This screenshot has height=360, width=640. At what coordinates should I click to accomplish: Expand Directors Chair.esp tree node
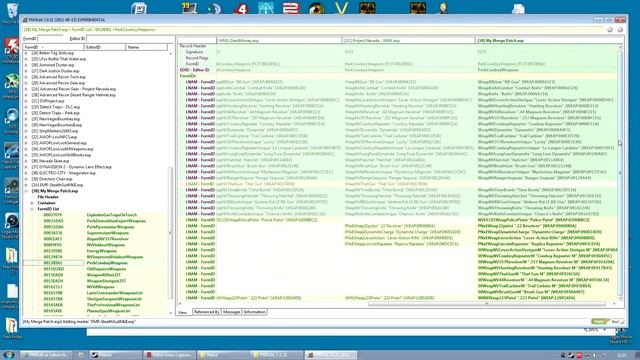click(26, 179)
